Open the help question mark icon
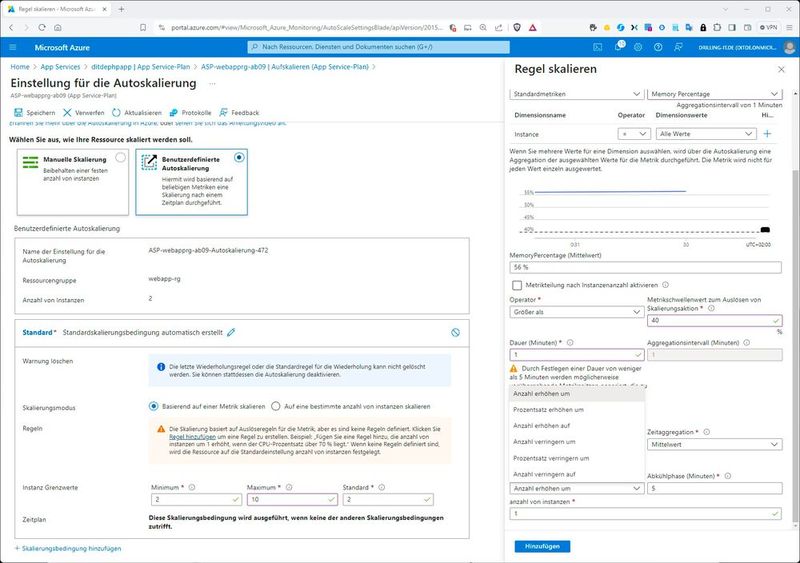Image resolution: width=800 pixels, height=563 pixels. point(658,47)
